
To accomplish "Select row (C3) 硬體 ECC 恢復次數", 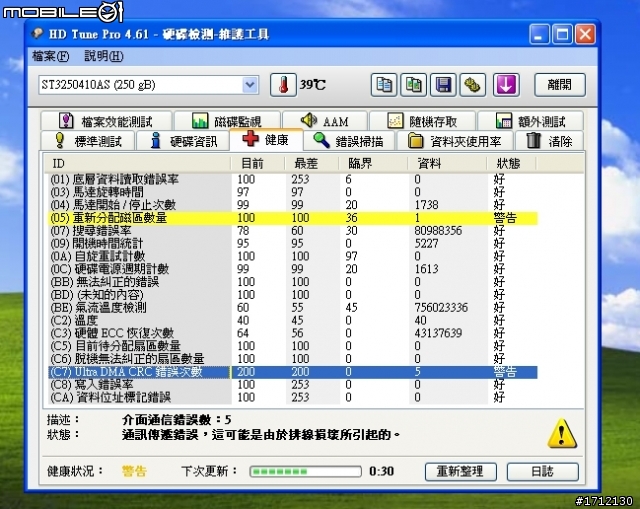I will click(292, 333).
